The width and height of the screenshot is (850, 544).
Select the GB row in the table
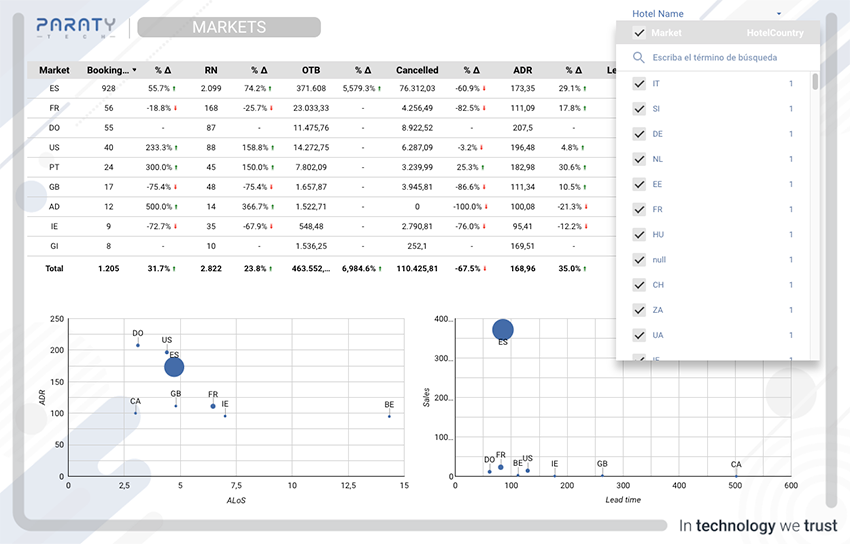coord(320,187)
